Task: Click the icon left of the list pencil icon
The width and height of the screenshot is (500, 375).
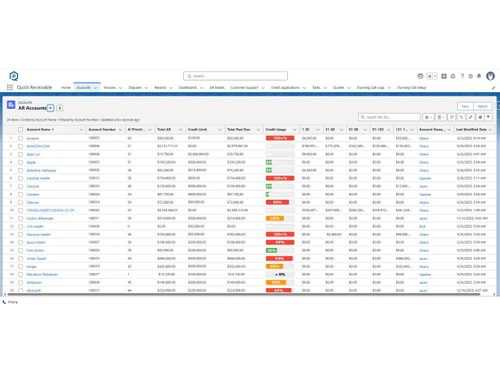Action: pos(461,117)
